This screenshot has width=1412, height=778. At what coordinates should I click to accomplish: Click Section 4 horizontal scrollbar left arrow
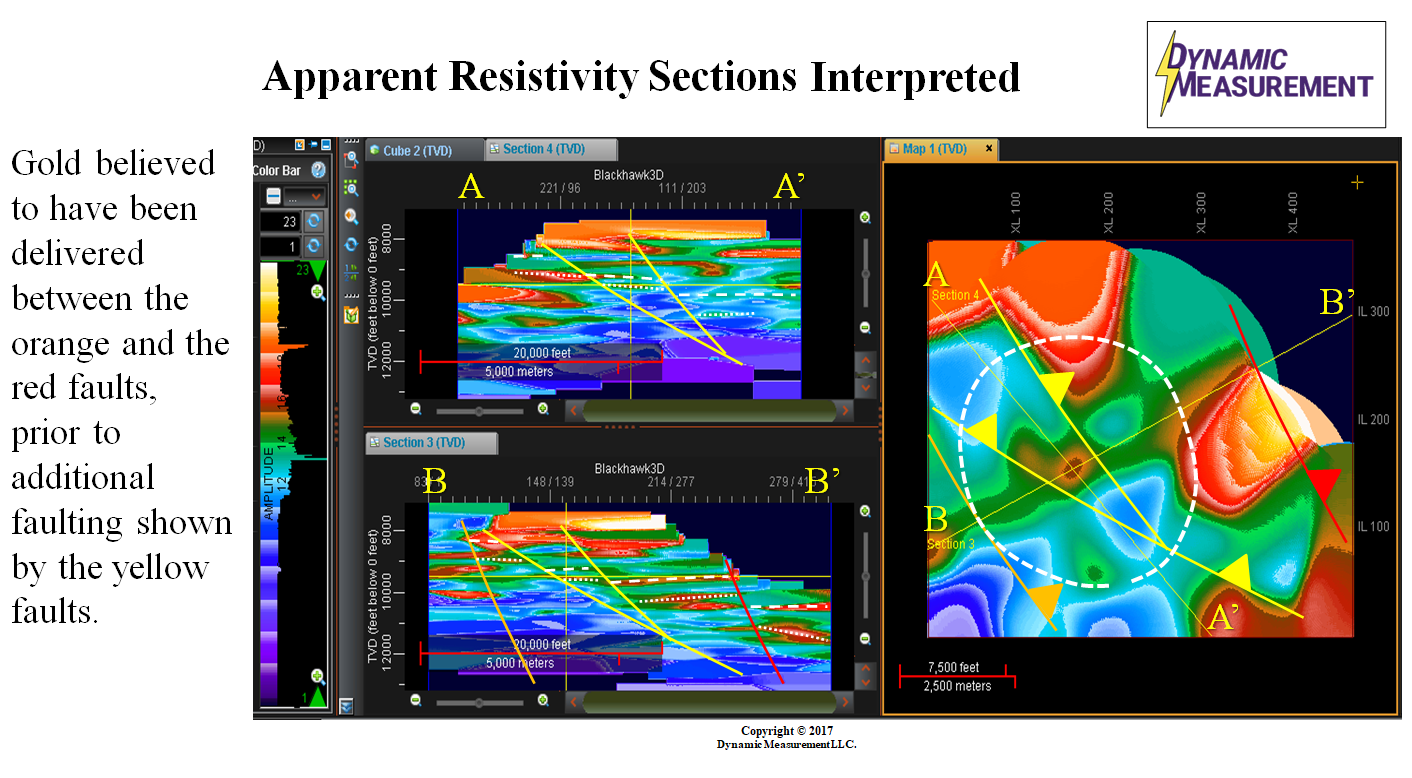[x=573, y=409]
